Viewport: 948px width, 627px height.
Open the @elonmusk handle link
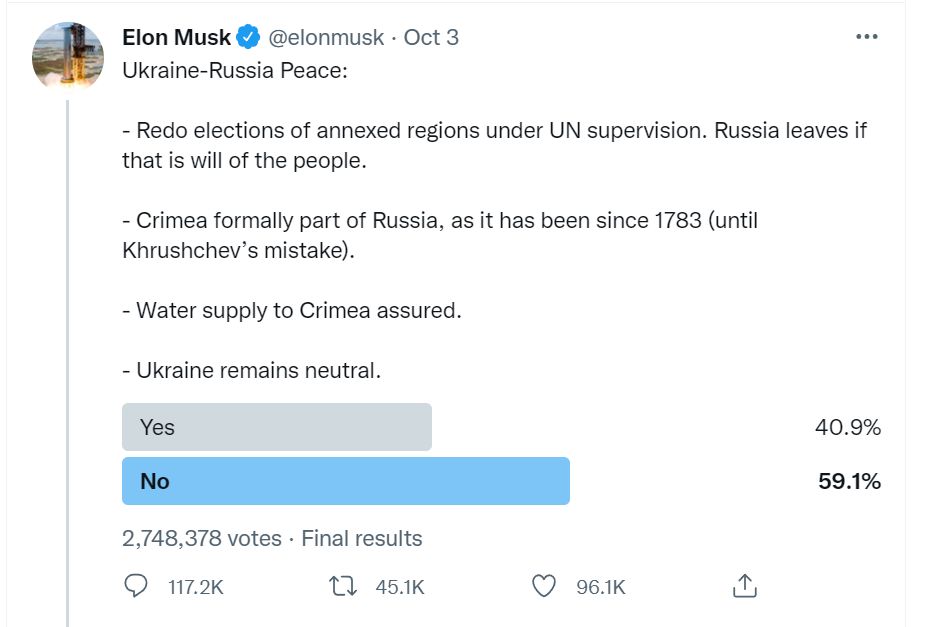click(326, 37)
